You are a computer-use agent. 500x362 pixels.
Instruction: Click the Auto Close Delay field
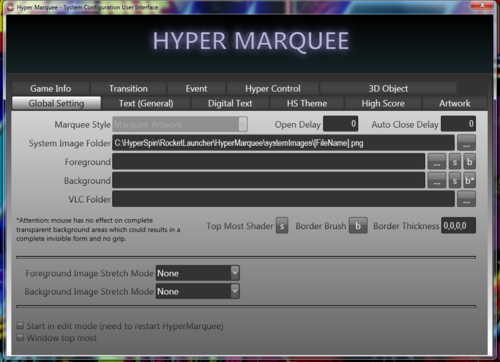pyautogui.click(x=458, y=124)
